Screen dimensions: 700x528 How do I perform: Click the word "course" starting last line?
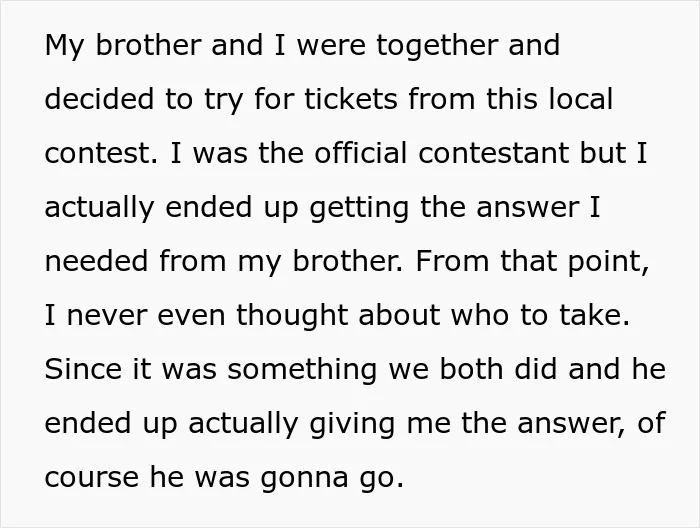[92, 478]
